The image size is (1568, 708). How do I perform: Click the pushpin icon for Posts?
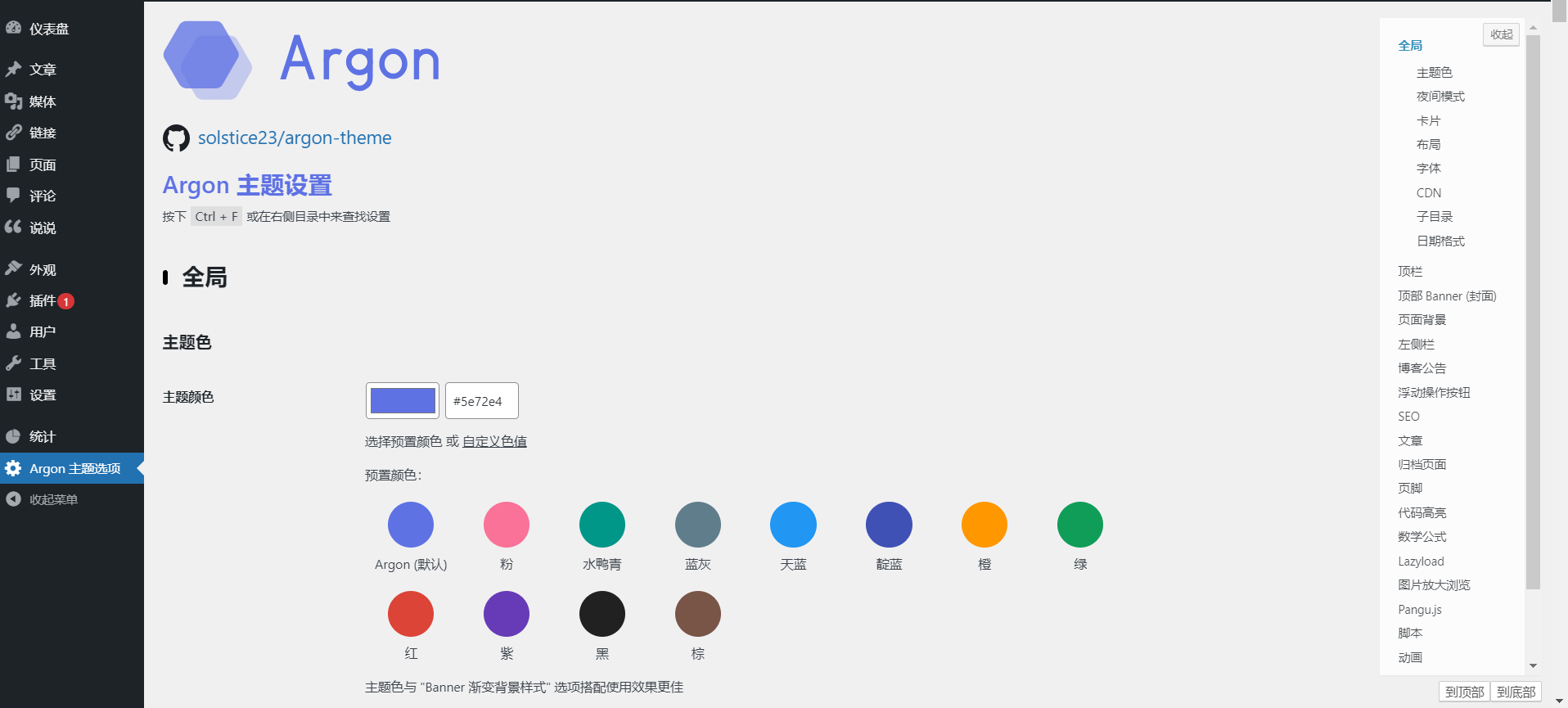pos(13,69)
